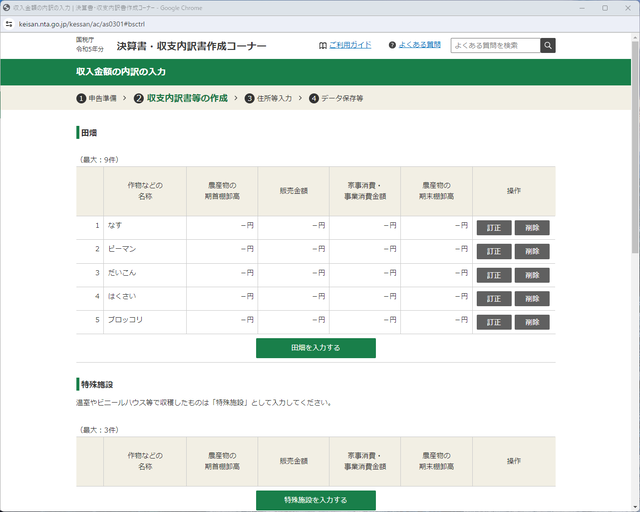Click 削除 button for だいこん row

[x=532, y=275]
